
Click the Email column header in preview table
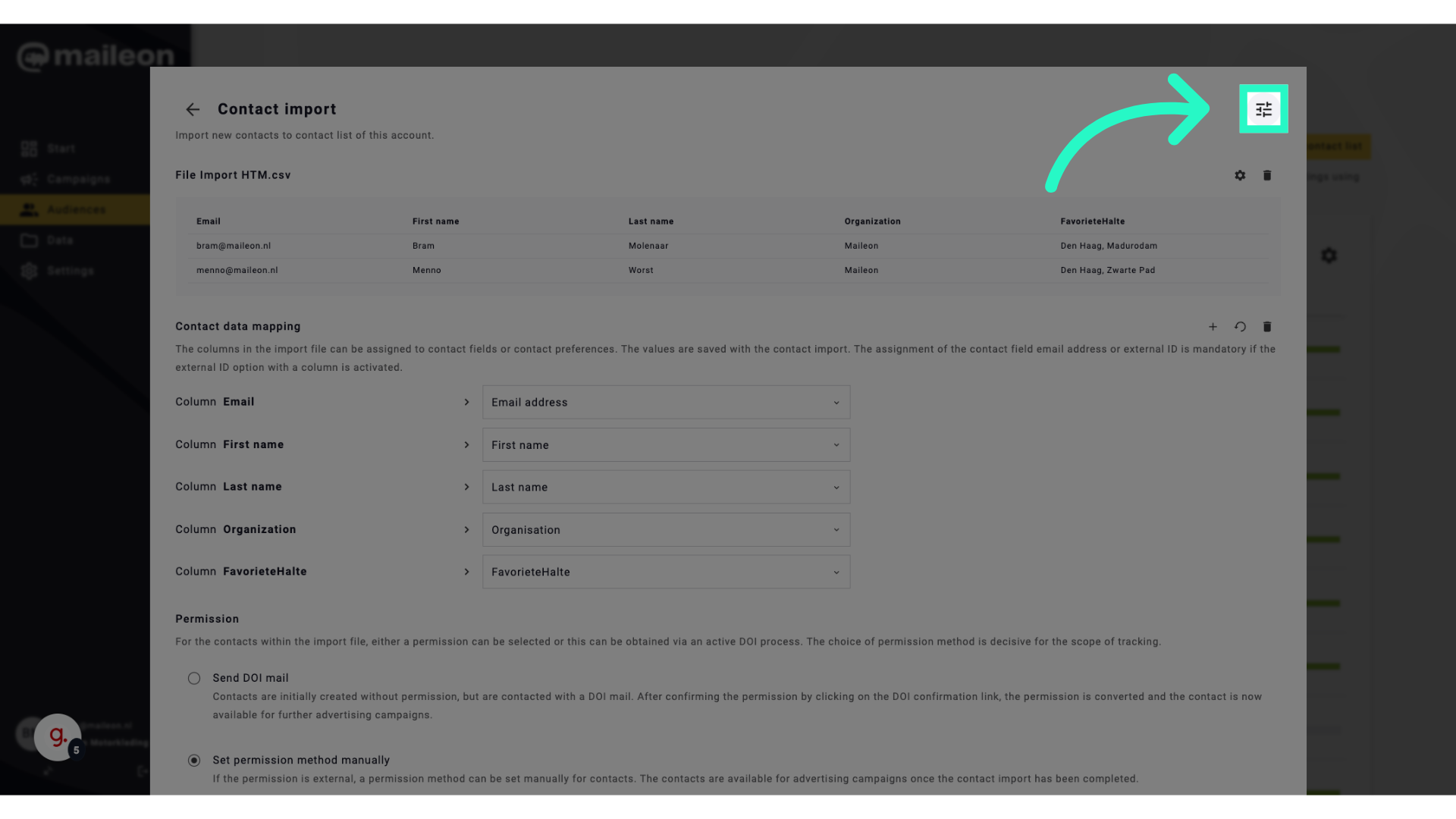209,221
